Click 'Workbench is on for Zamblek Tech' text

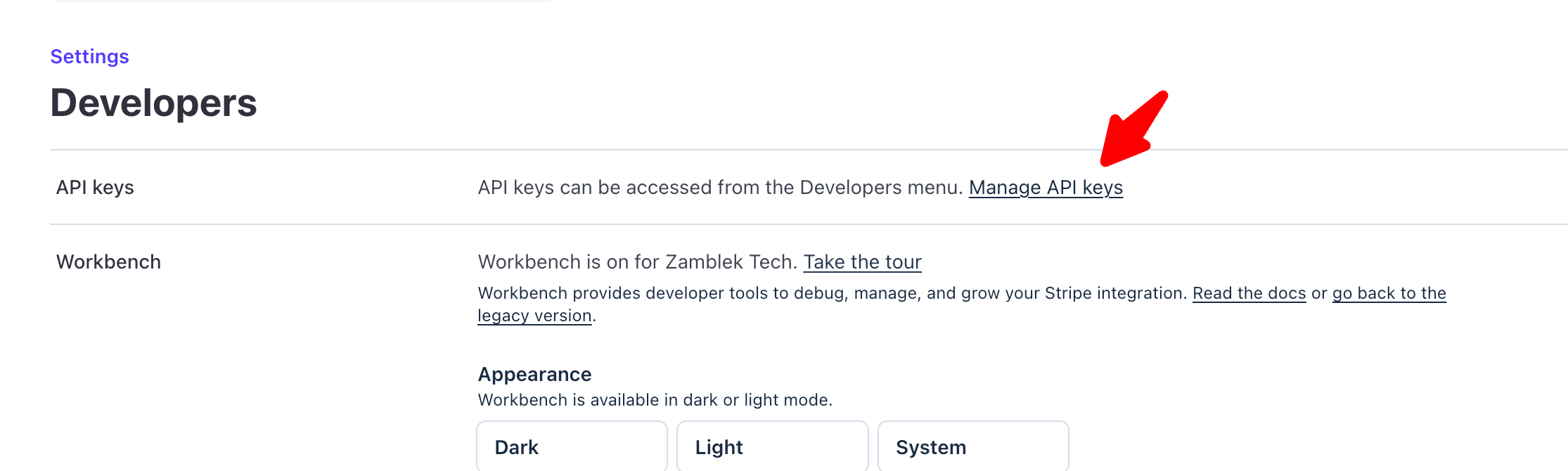coord(637,262)
